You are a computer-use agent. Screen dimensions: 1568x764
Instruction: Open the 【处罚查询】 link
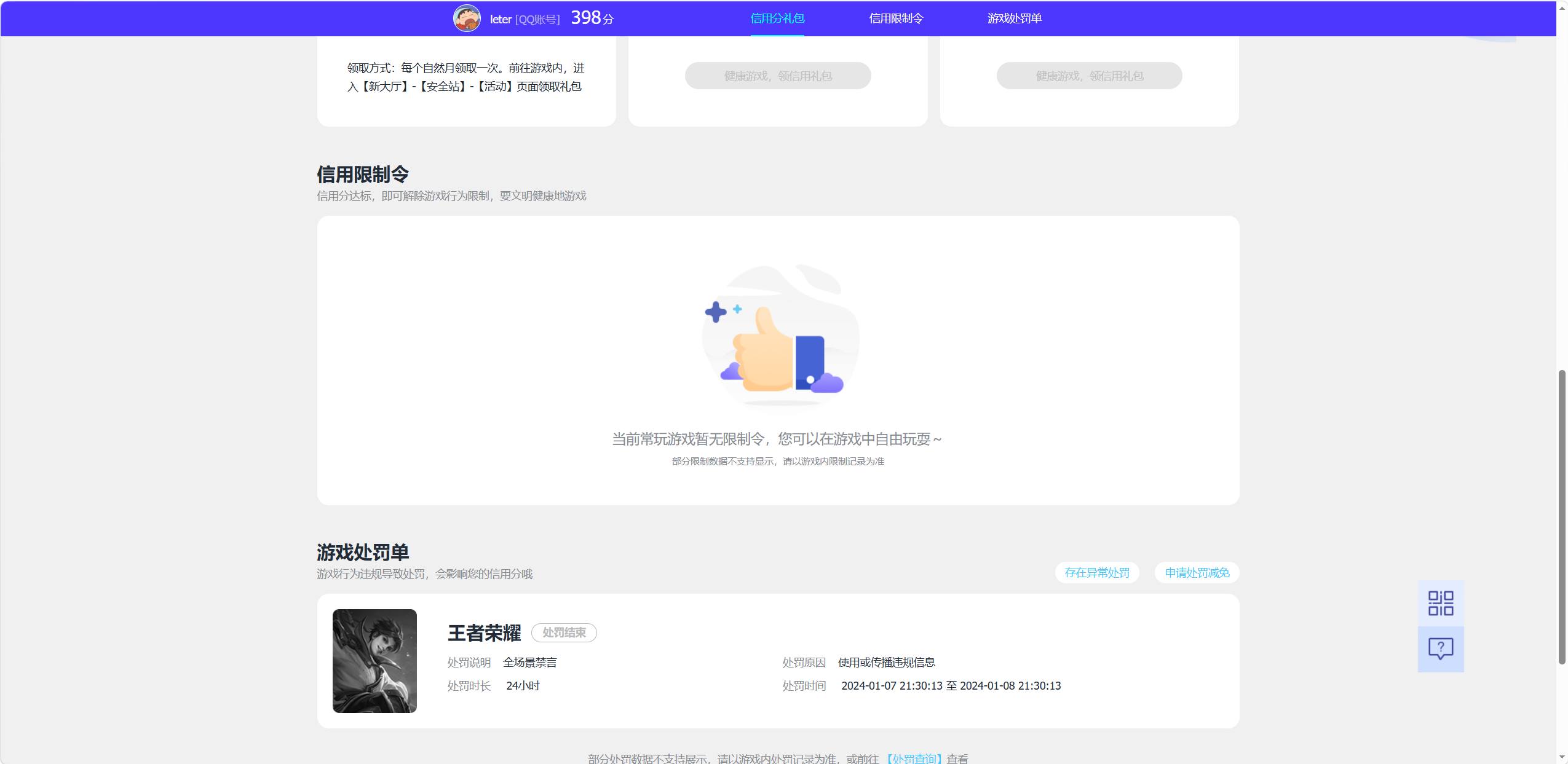pos(913,758)
